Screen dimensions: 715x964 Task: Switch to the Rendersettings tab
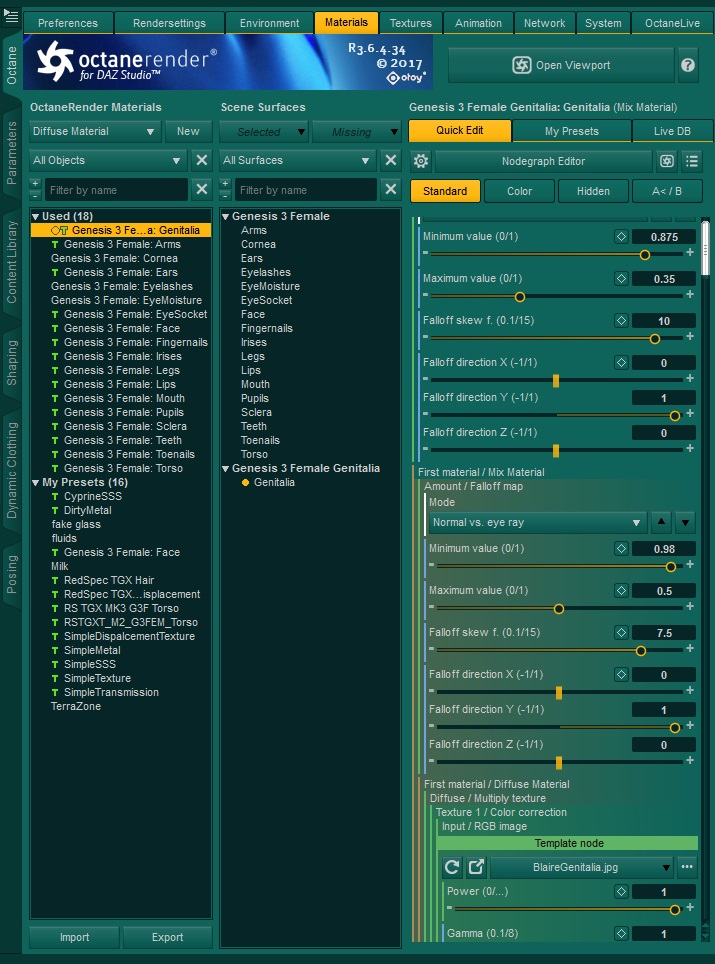point(169,23)
